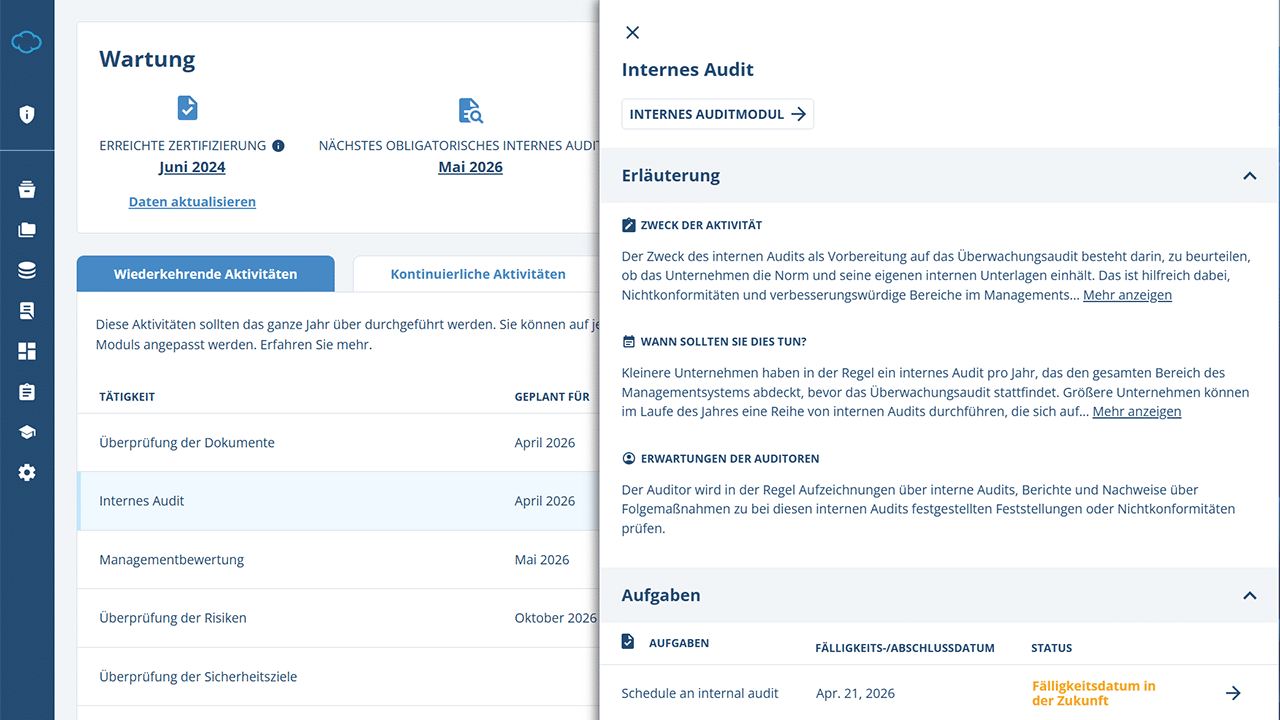The width and height of the screenshot is (1280, 720).
Task: Open the shield info sidebar icon
Action: (27, 114)
